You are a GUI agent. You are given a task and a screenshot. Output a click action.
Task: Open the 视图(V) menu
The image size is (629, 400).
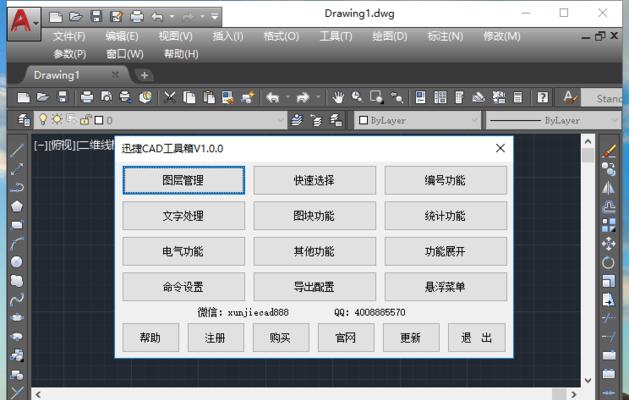175,37
